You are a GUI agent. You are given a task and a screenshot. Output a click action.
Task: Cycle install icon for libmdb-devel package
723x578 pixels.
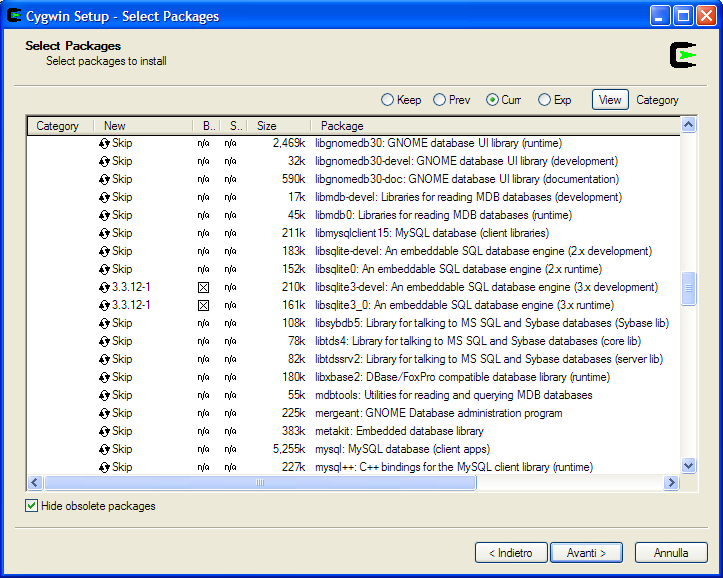[104, 197]
